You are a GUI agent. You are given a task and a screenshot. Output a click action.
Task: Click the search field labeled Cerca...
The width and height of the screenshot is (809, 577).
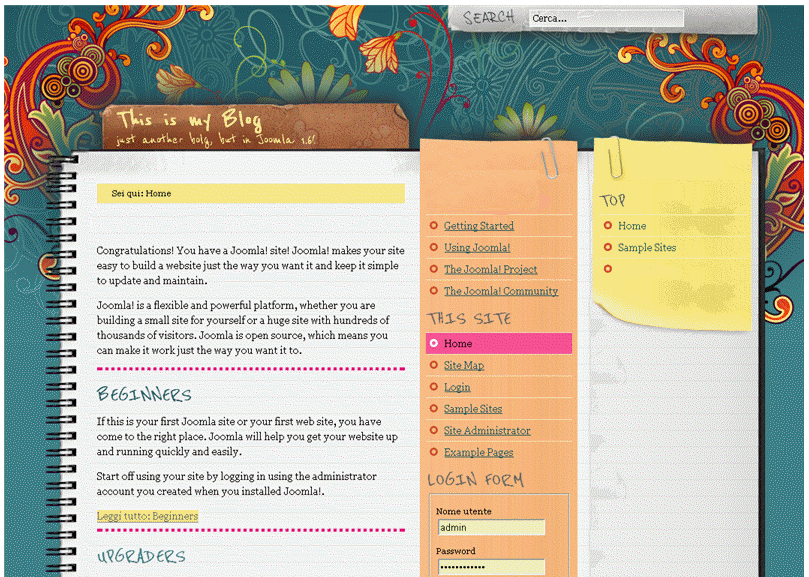pyautogui.click(x=606, y=18)
